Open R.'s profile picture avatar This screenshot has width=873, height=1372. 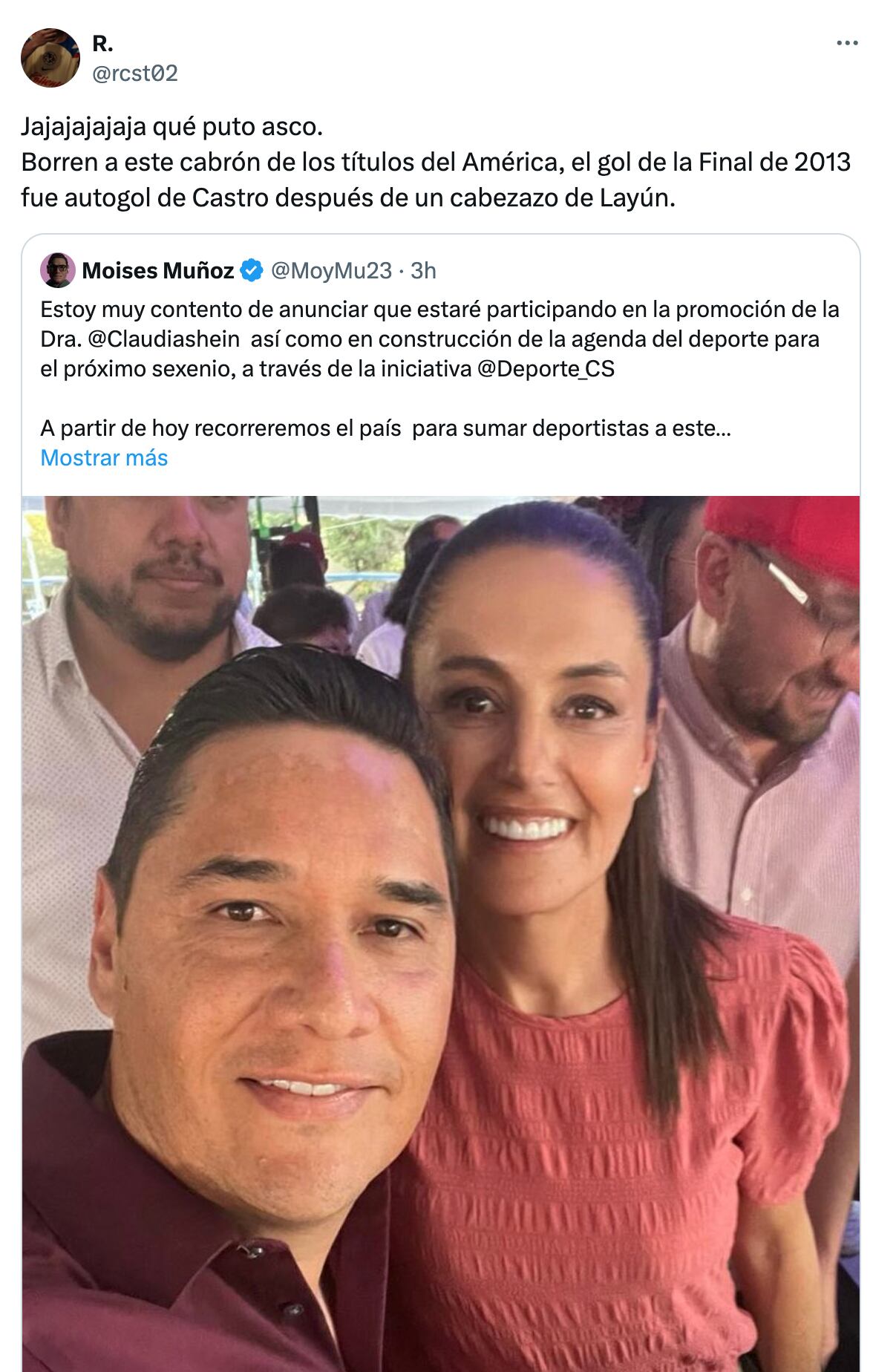point(50,58)
